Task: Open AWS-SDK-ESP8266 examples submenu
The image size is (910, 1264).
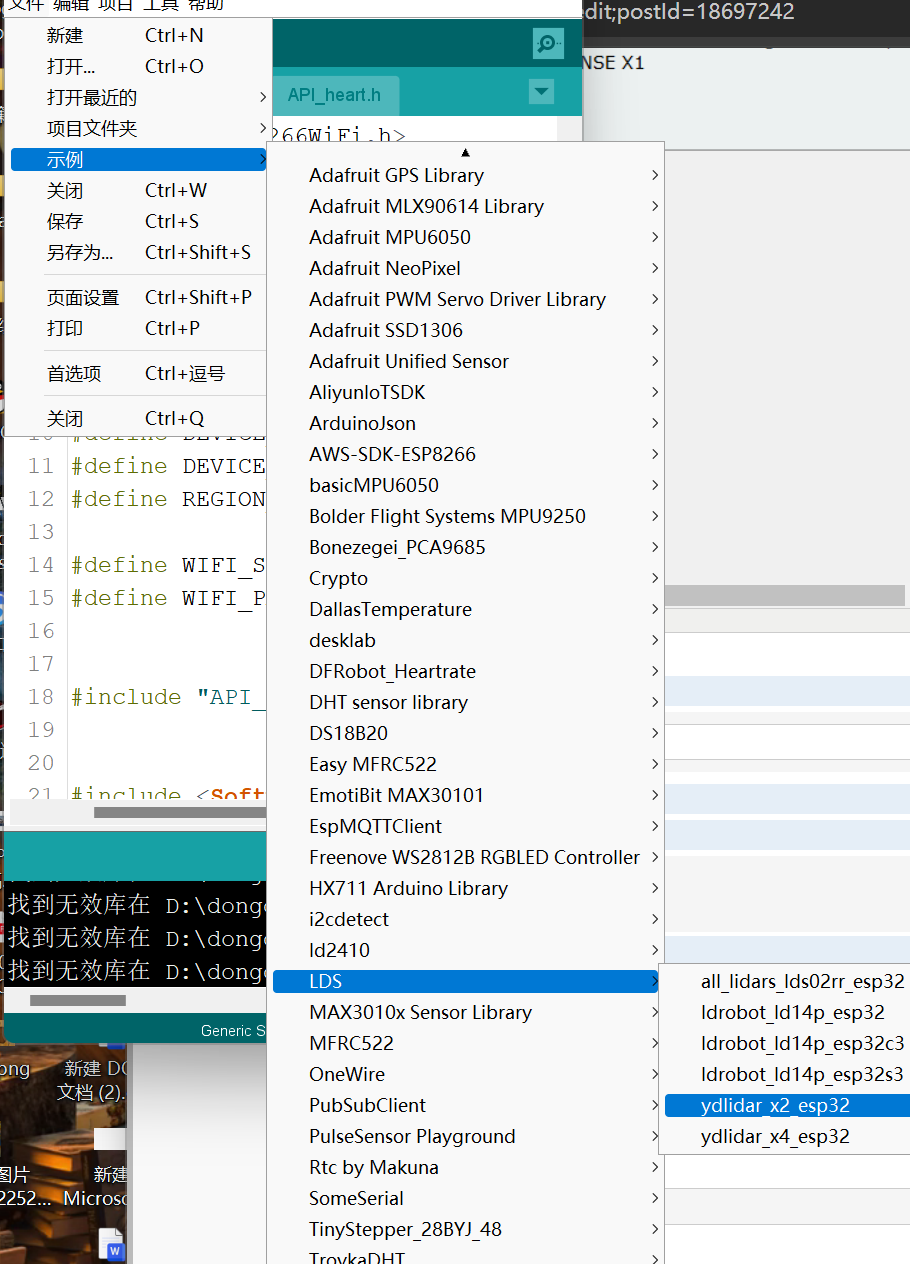Action: 465,455
